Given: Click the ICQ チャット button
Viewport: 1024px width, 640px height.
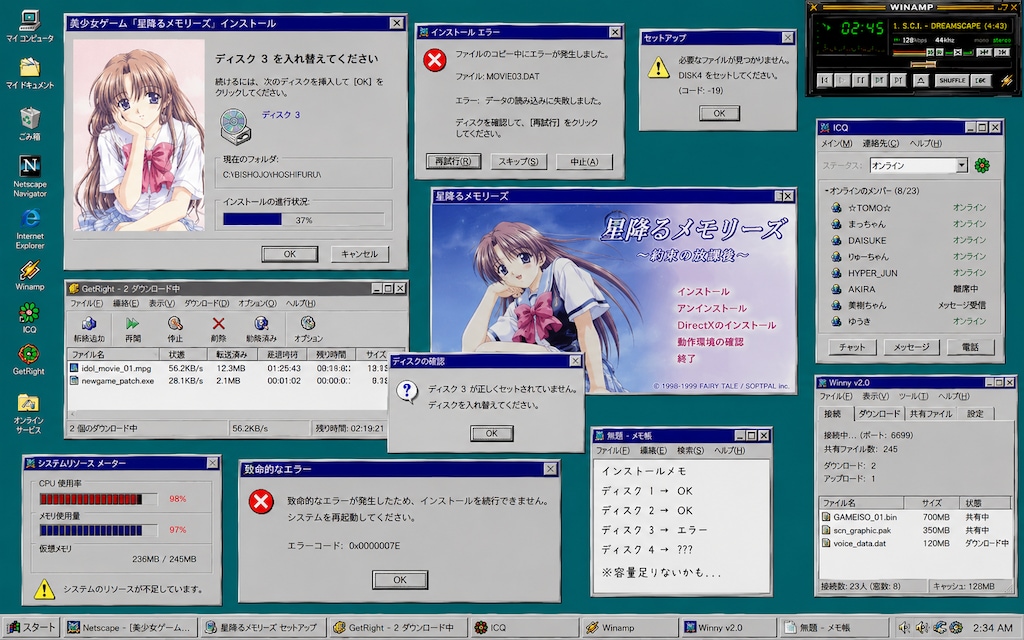Looking at the screenshot, I should click(852, 347).
